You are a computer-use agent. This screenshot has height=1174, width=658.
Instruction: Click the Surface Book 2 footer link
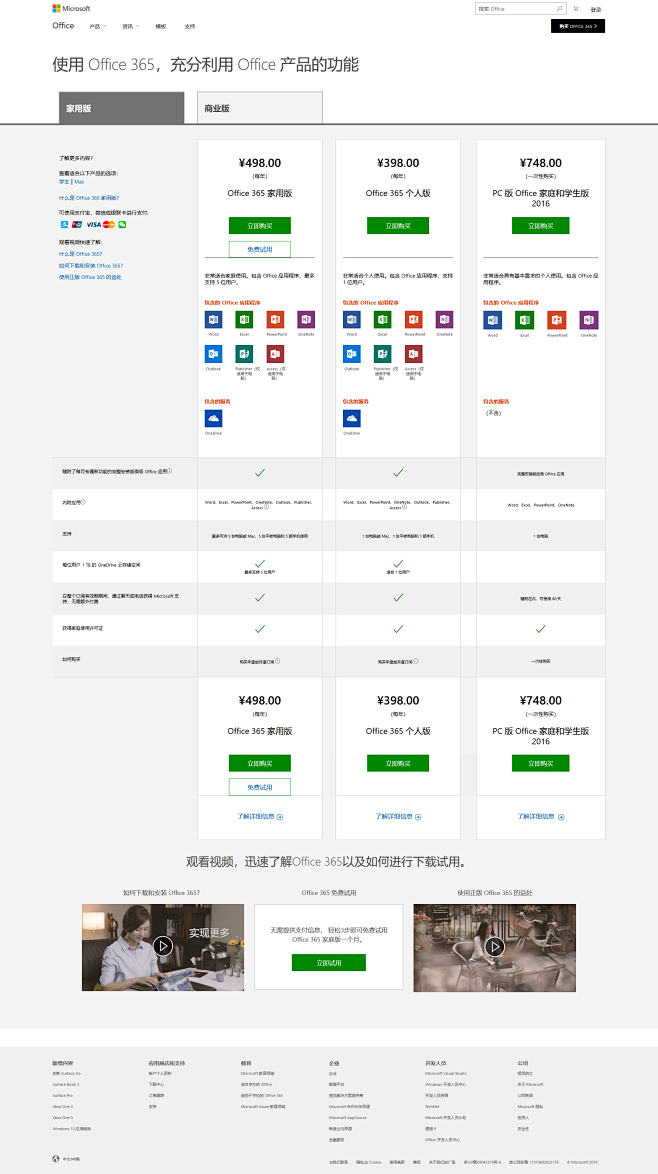coord(66,1084)
